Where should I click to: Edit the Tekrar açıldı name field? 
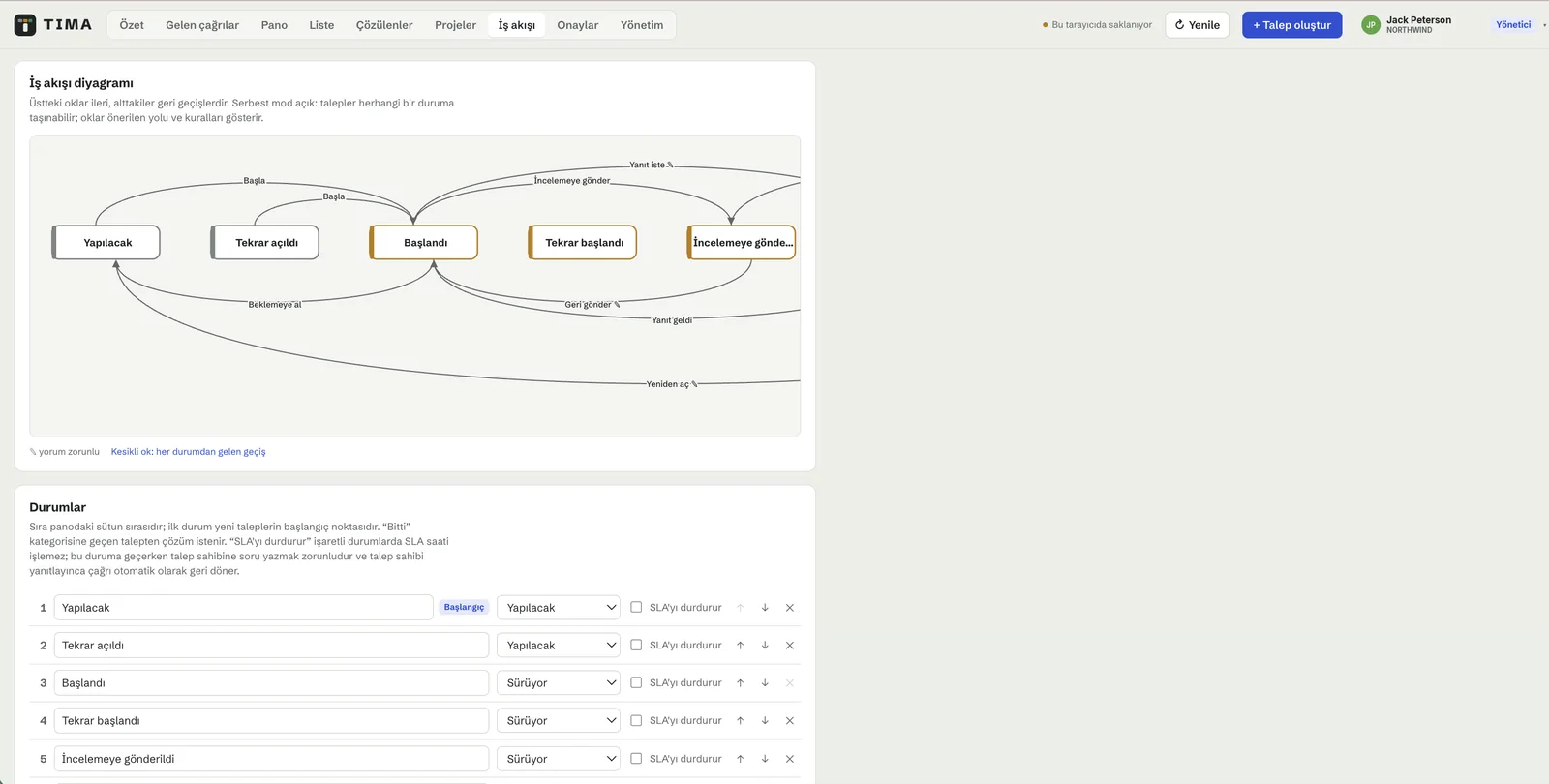tap(271, 646)
